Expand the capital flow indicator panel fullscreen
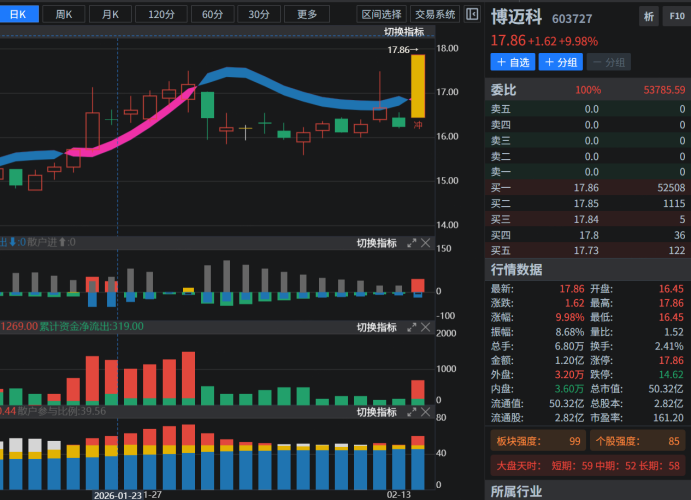The image size is (691, 500). point(411,327)
